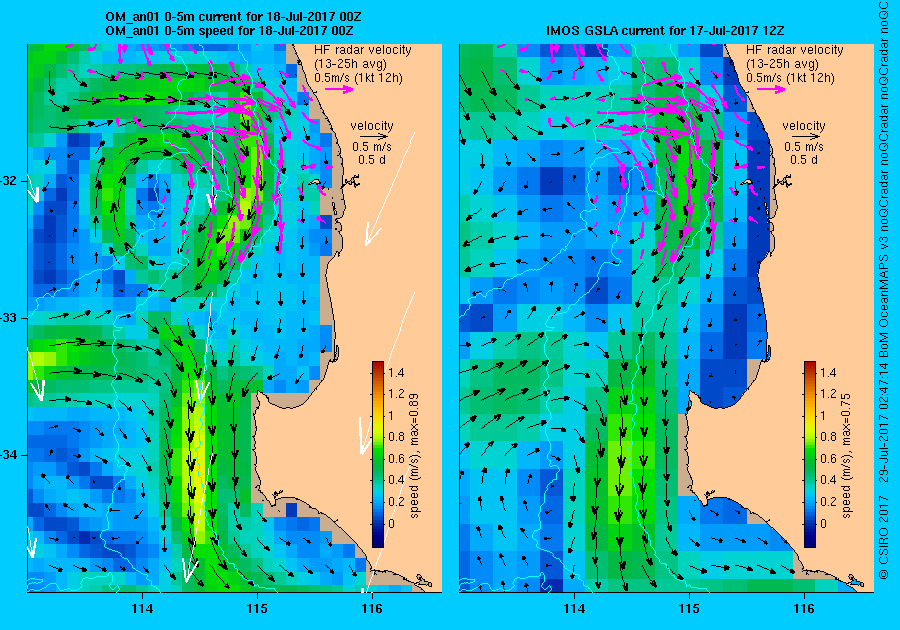900x630 pixels.
Task: Click magenta radar reference arrow on right map legend
Action: pos(771,89)
